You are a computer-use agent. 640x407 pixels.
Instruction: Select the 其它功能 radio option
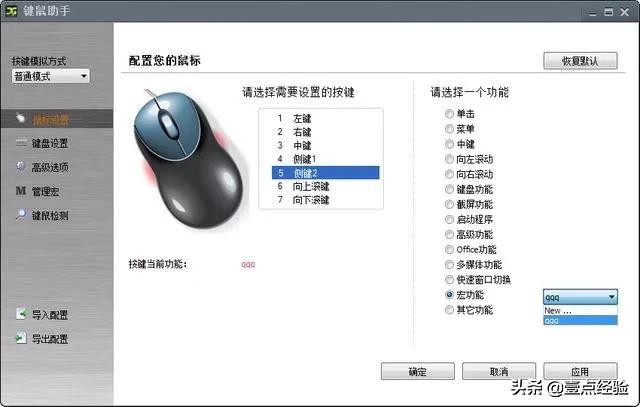click(x=449, y=310)
